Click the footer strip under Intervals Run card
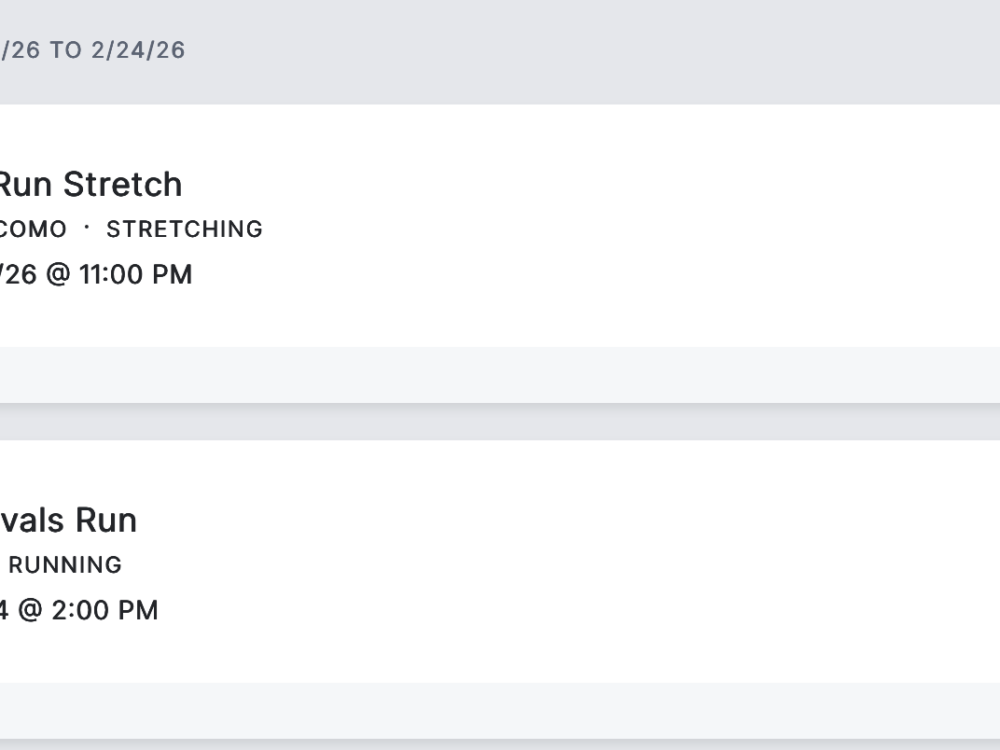The width and height of the screenshot is (1000, 750). [x=500, y=711]
